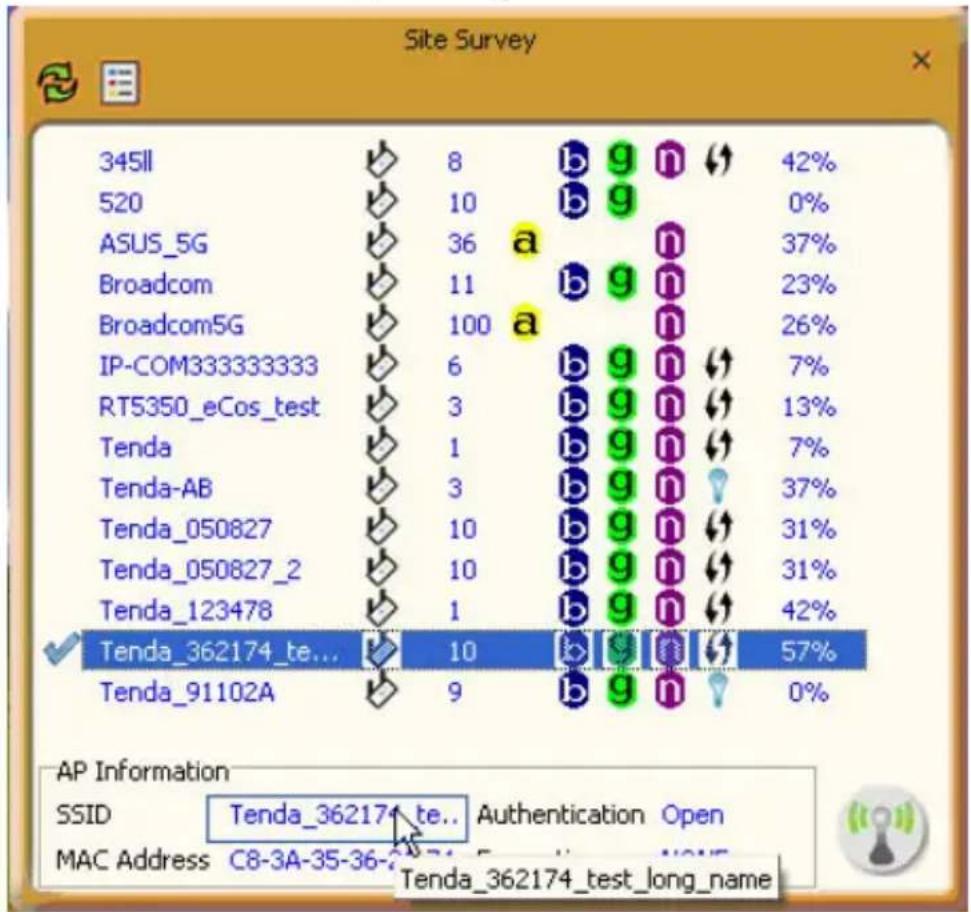Select the 345ll network row
This screenshot has height=912, width=971.
pos(474,162)
